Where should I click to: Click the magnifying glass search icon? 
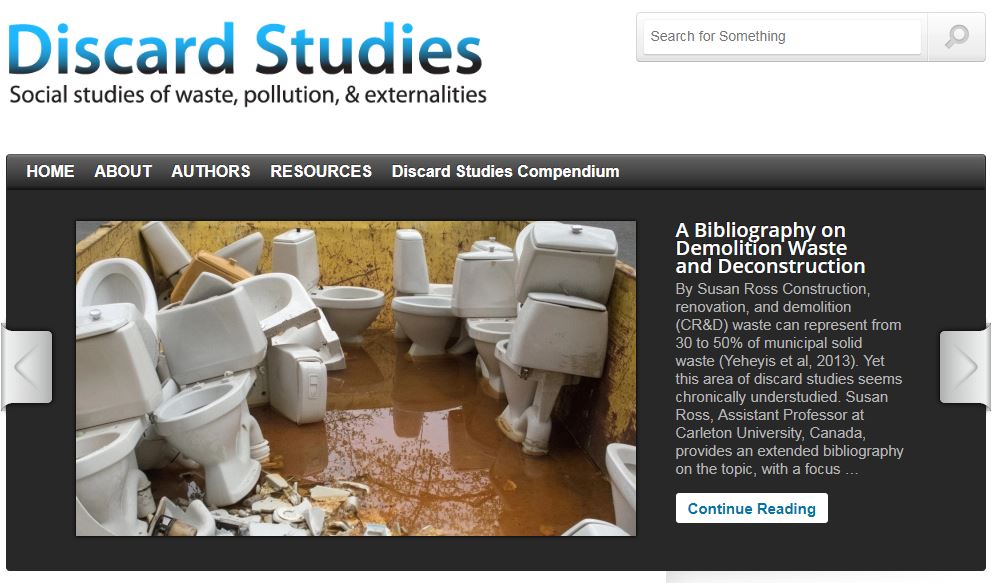(956, 37)
